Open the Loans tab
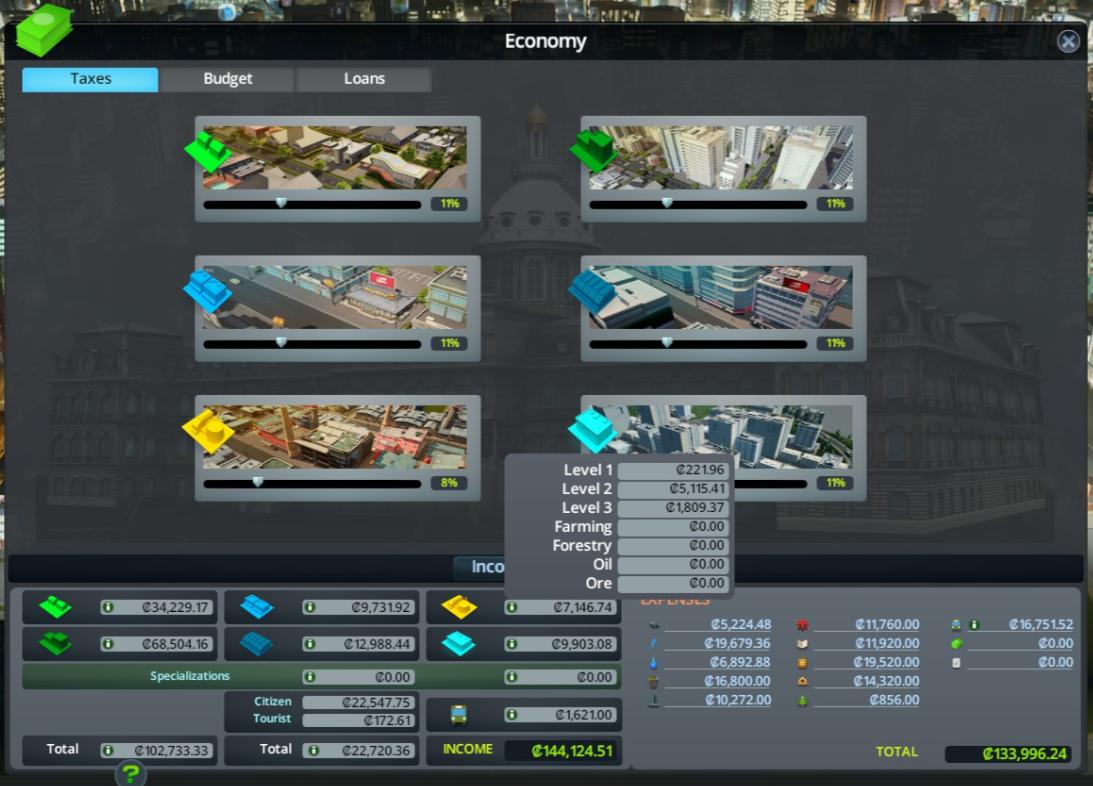 [x=363, y=78]
